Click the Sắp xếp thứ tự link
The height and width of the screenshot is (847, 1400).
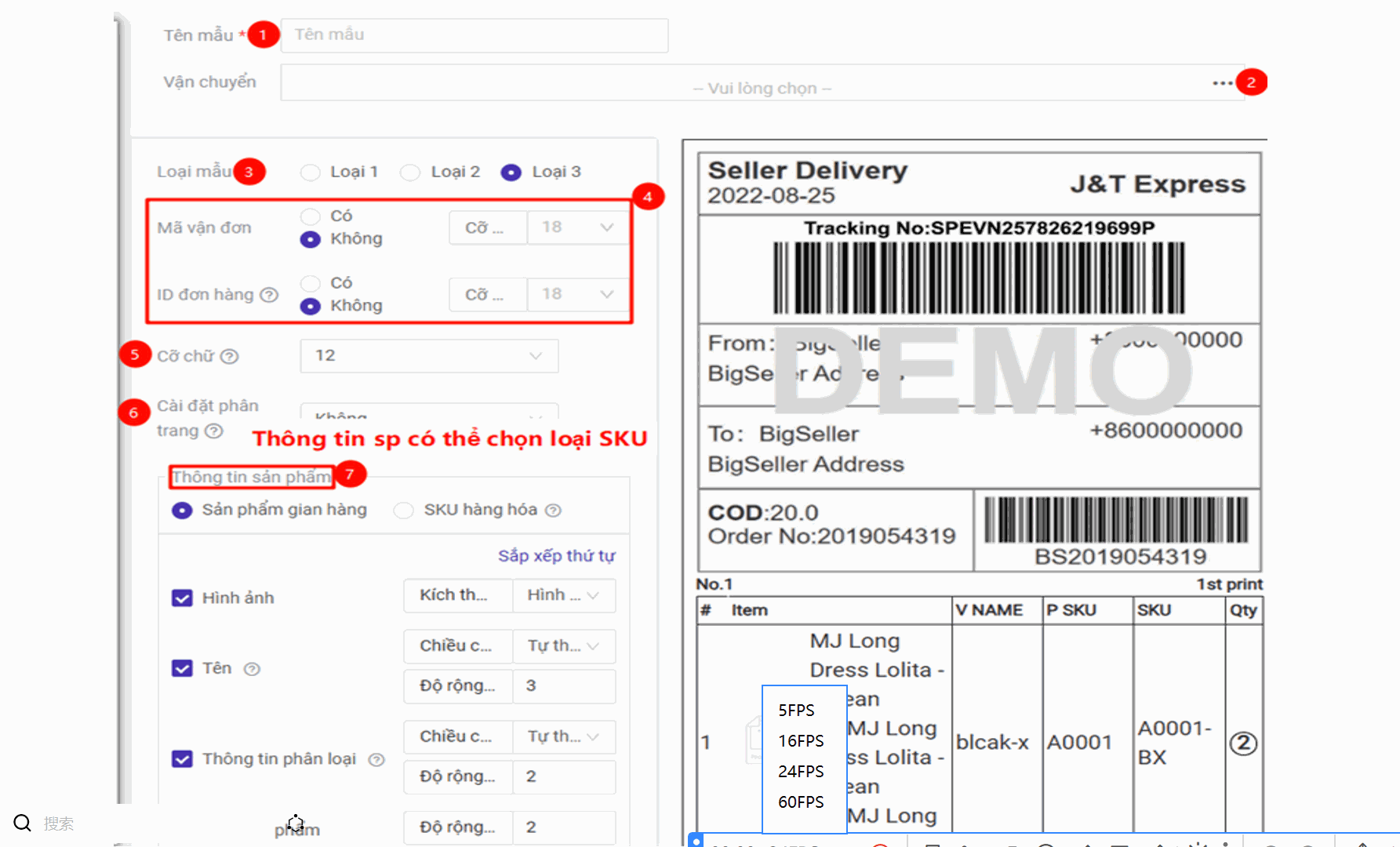point(556,556)
